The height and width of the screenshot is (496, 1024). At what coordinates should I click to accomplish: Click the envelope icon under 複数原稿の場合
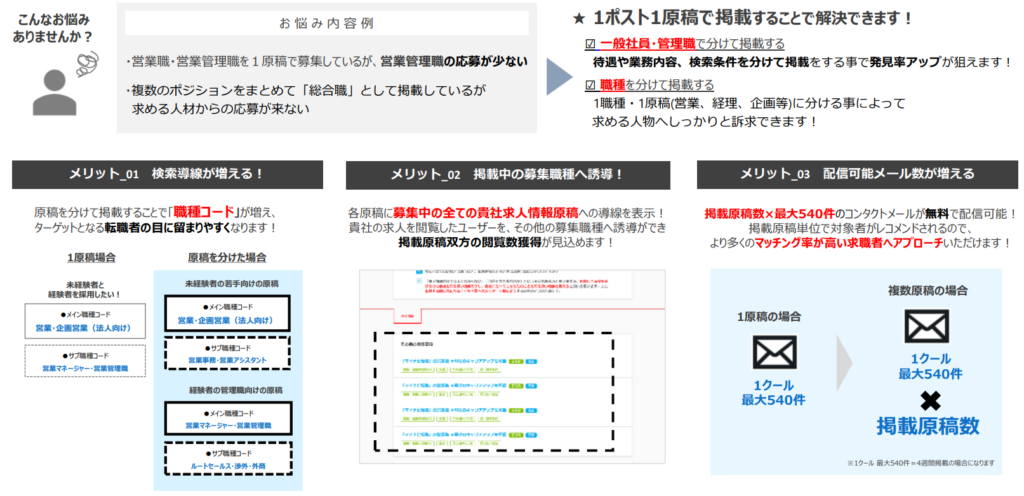[x=926, y=328]
